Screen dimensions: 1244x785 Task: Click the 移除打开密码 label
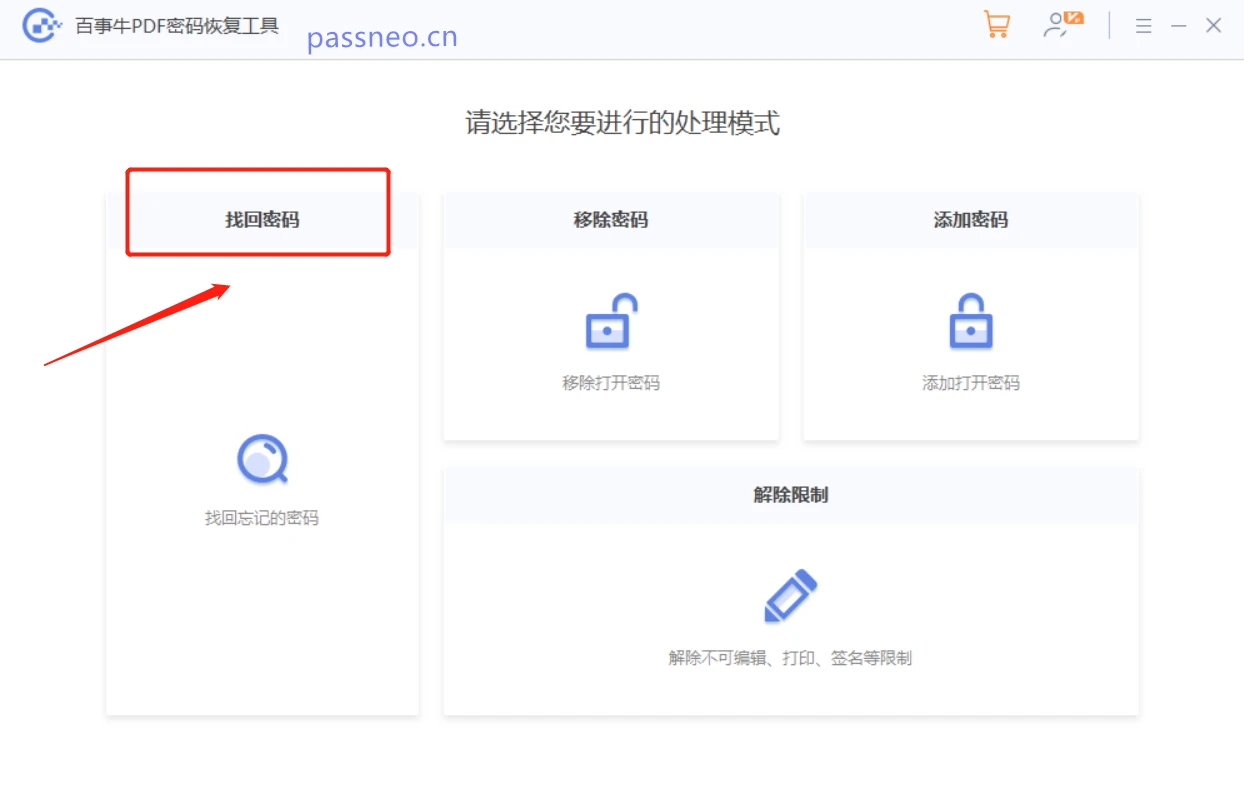click(x=611, y=383)
